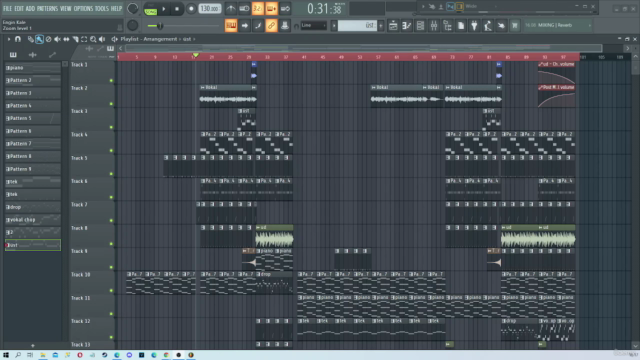Select the Mute tool in Playlist
Image resolution: width=640 pixels, height=360 pixels.
[58, 39]
